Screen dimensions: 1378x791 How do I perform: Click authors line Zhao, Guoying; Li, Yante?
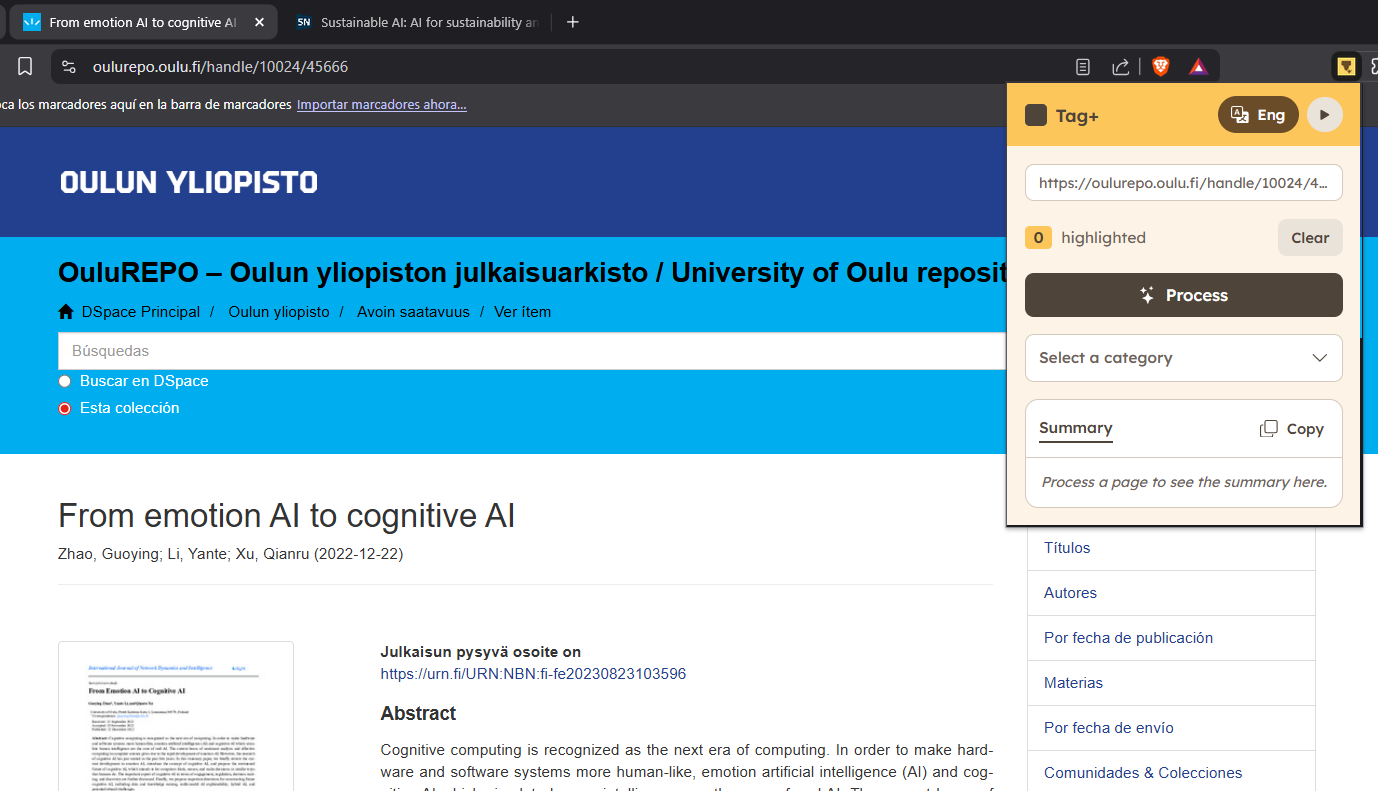click(x=230, y=554)
